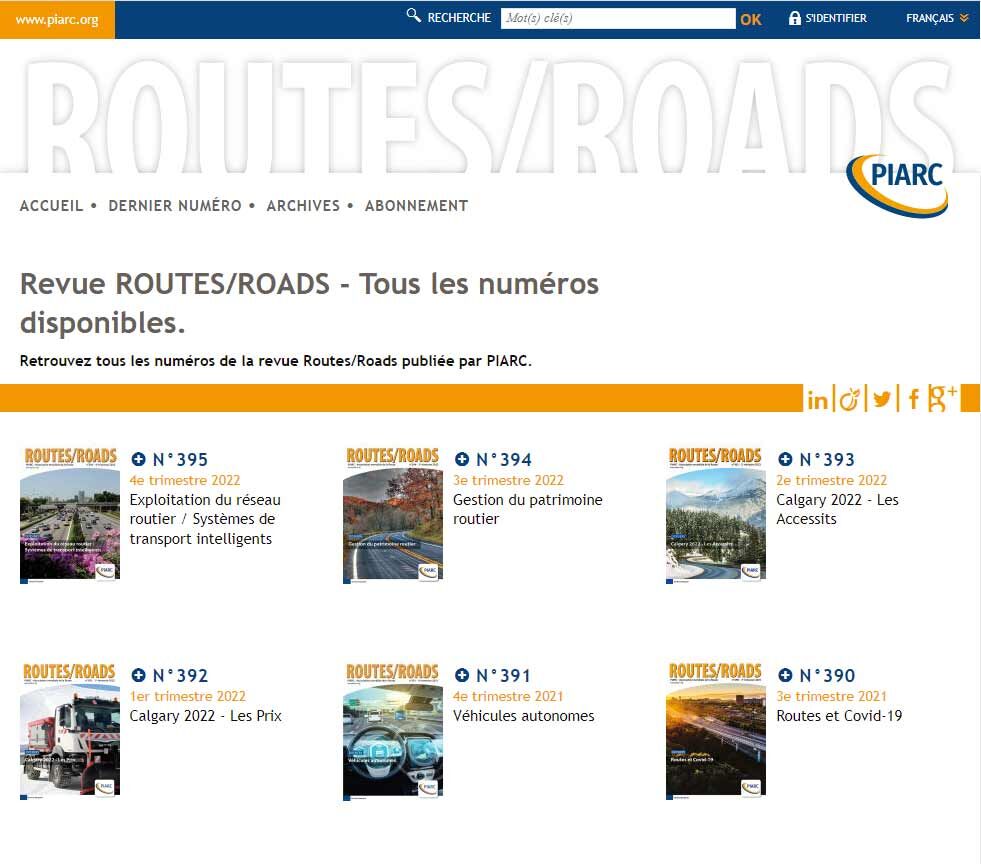Click plus icon next to N°390
Screen dimensions: 981x864
[x=785, y=674]
